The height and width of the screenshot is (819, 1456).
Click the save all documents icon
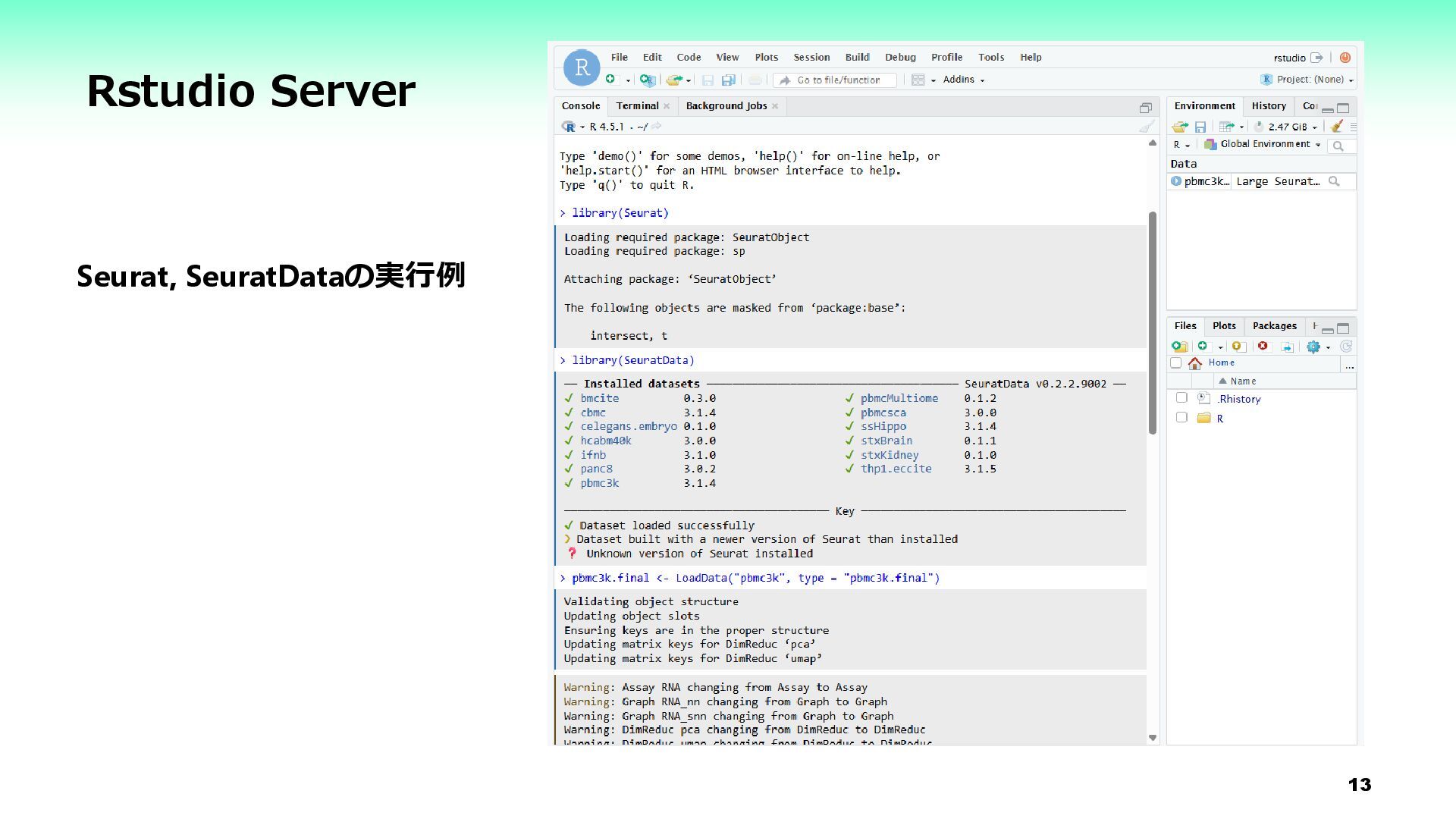click(x=728, y=80)
